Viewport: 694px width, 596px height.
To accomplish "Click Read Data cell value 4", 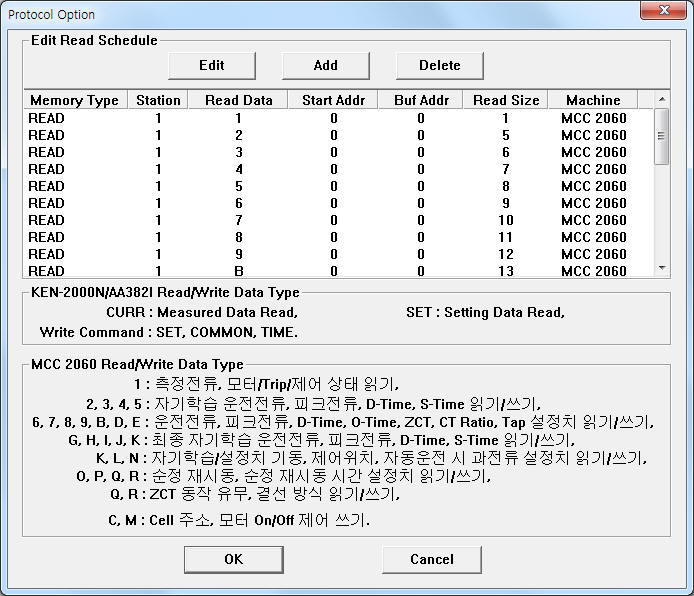I will pyautogui.click(x=239, y=169).
